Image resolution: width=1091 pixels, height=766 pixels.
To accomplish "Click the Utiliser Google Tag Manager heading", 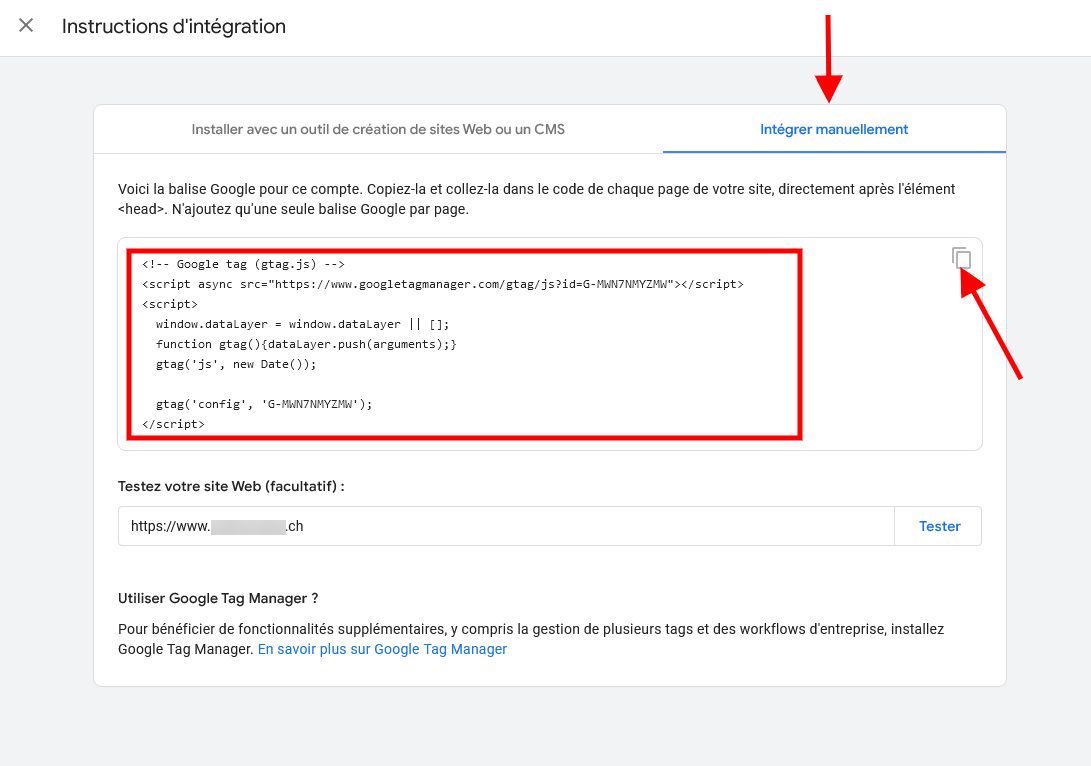I will pyautogui.click(x=218, y=598).
